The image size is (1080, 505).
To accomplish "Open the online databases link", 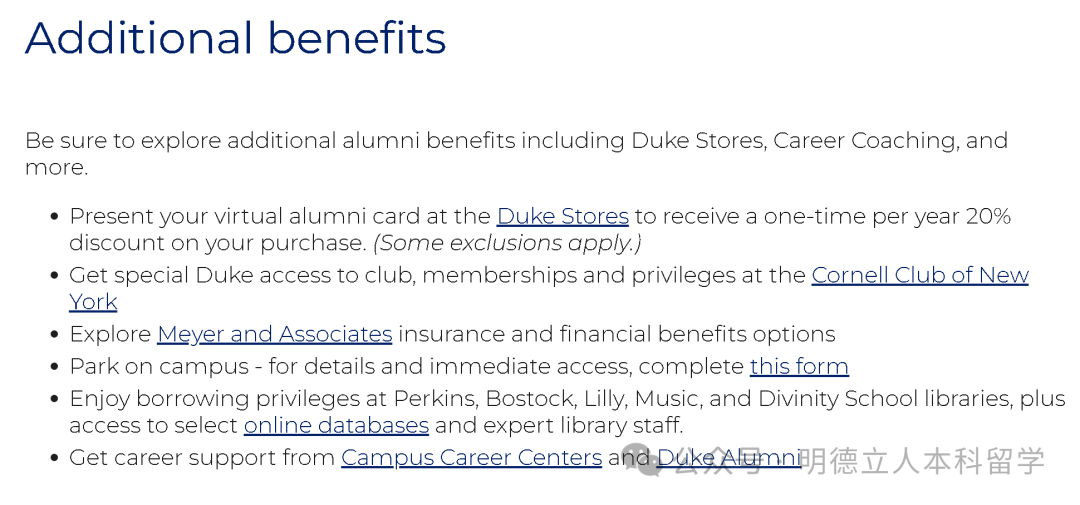I will pyautogui.click(x=336, y=425).
